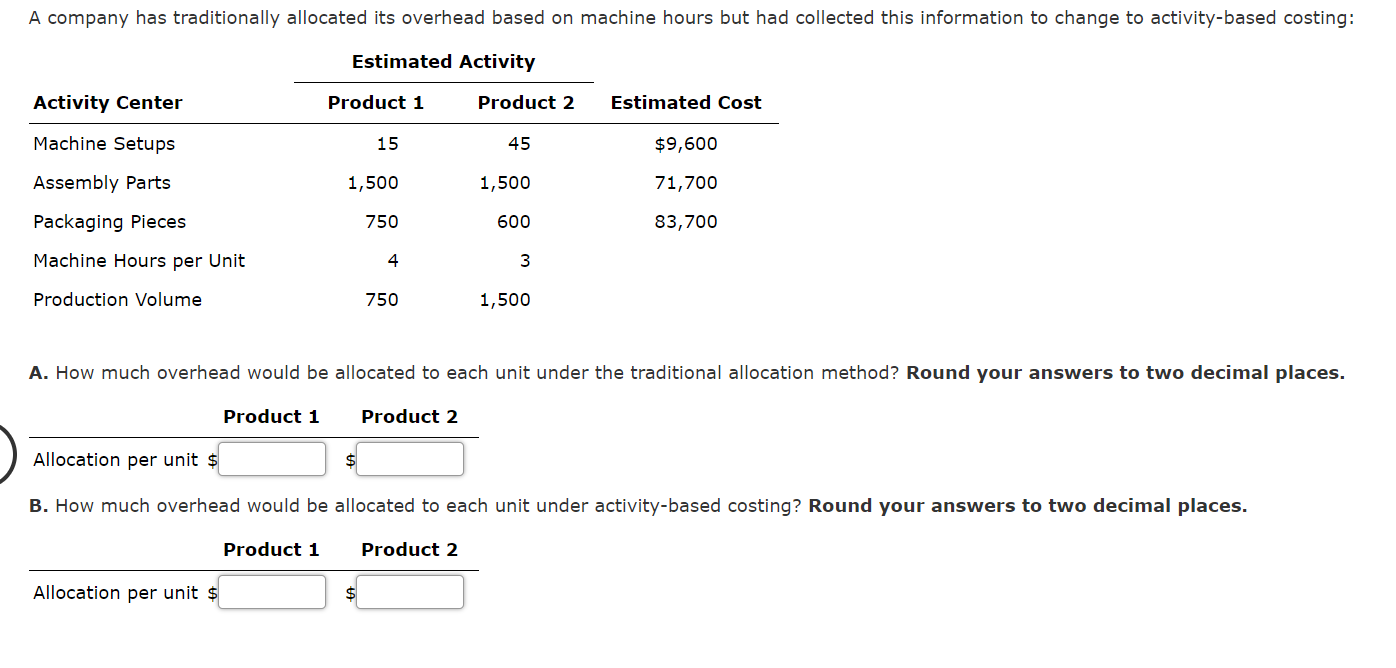Click the Product 1 allocation input under part A
The image size is (1396, 668).
[x=272, y=459]
